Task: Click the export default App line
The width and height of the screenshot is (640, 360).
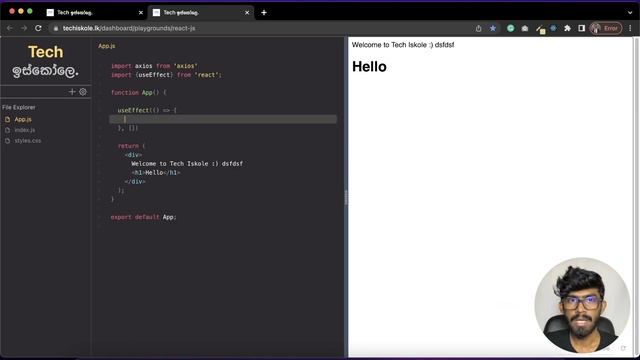Action: (143, 217)
